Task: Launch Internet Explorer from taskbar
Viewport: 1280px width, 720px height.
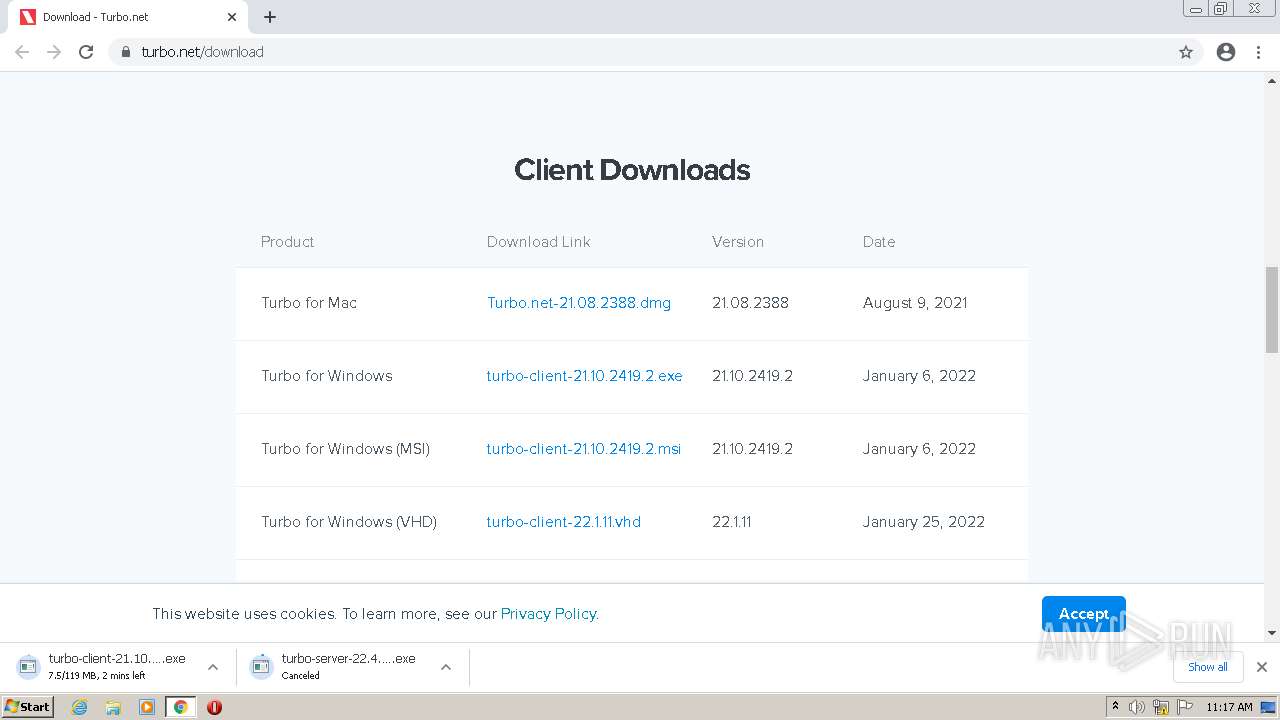Action: pyautogui.click(x=80, y=707)
